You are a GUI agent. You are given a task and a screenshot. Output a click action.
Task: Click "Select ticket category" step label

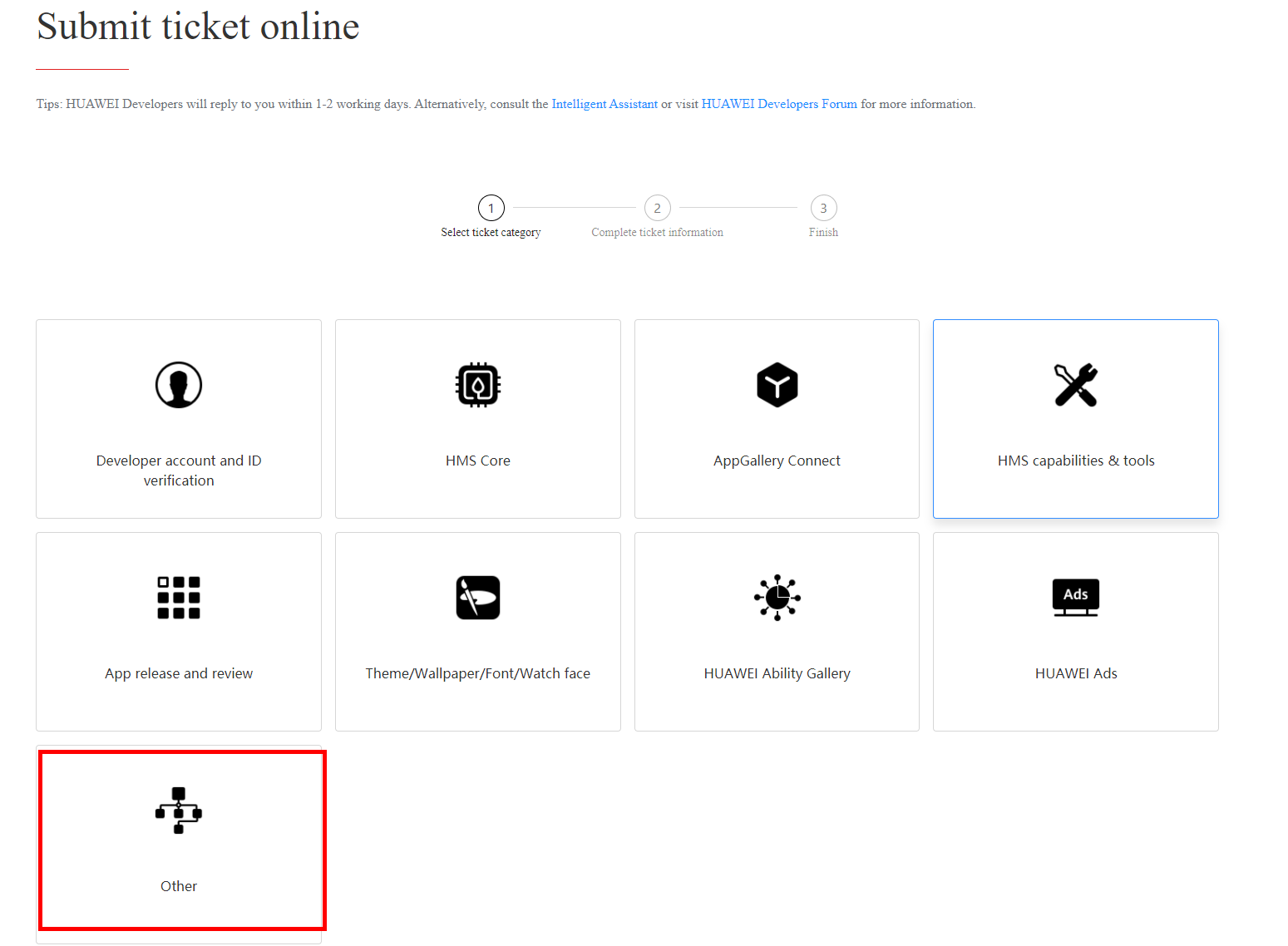pyautogui.click(x=491, y=233)
